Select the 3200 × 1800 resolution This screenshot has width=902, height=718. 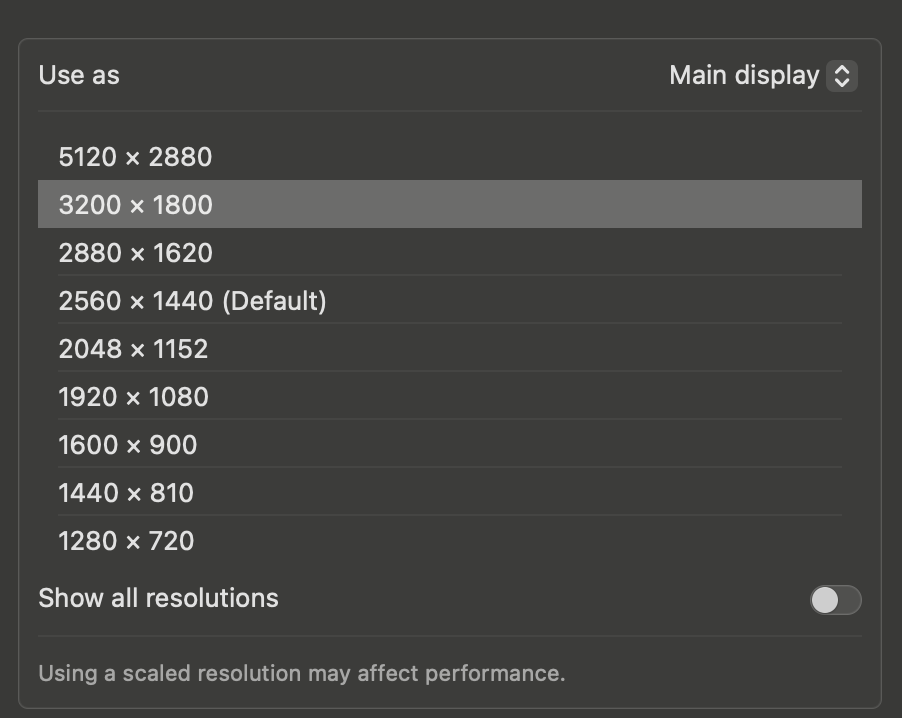tap(134, 205)
